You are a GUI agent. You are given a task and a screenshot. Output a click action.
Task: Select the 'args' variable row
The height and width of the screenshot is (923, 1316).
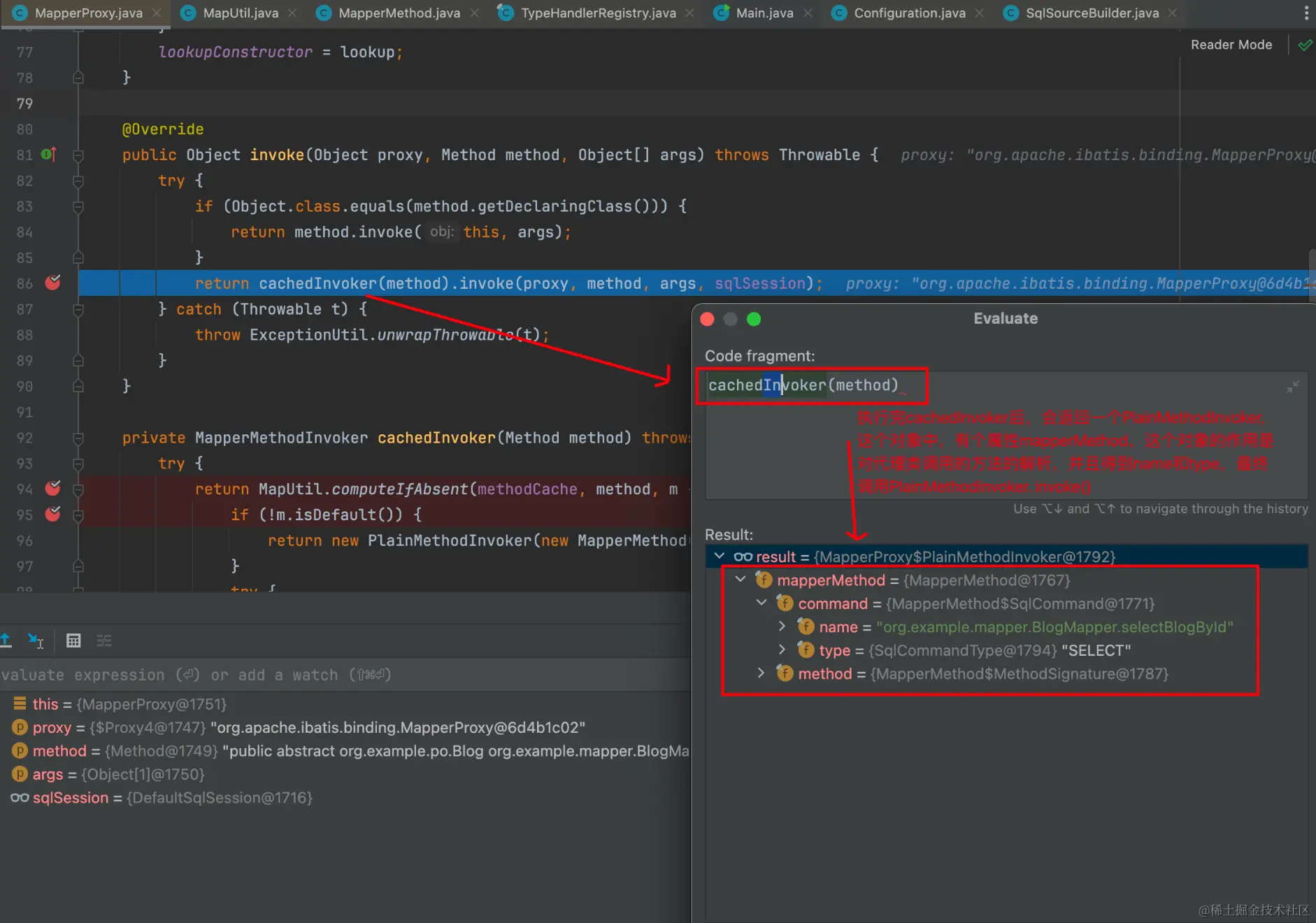(x=345, y=774)
